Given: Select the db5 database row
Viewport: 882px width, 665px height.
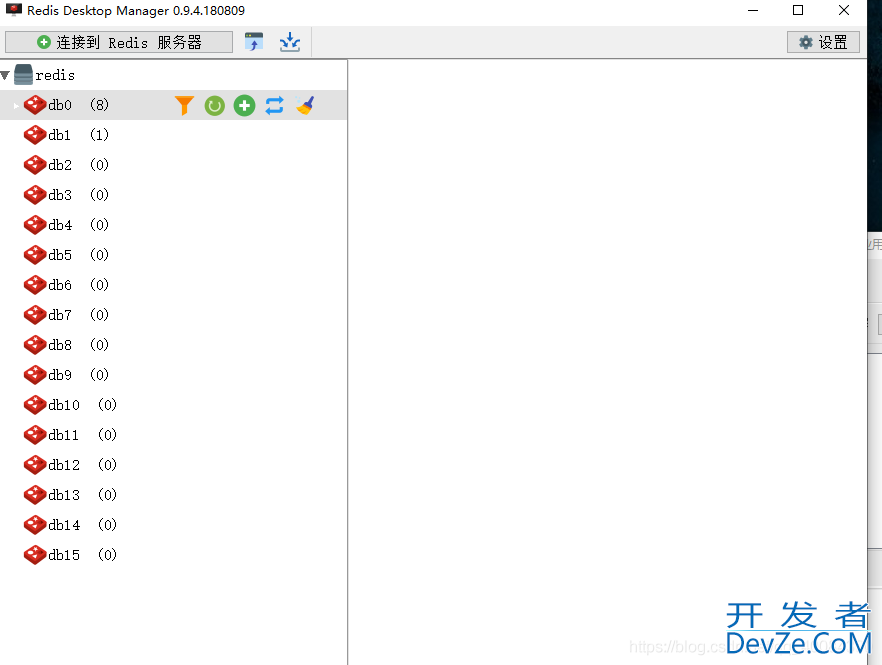Looking at the screenshot, I should click(173, 255).
